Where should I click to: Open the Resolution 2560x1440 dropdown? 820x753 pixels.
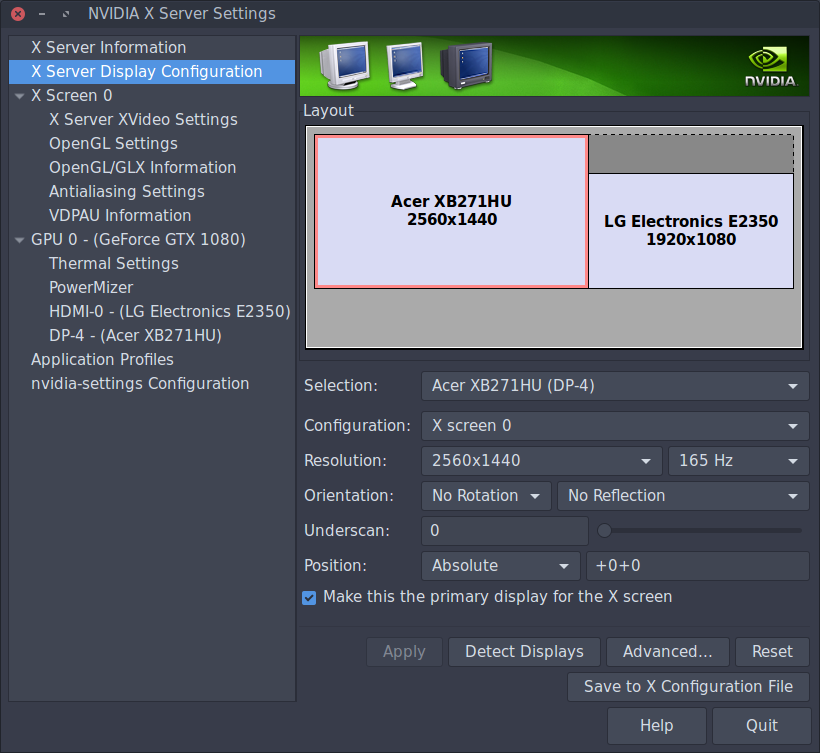540,461
